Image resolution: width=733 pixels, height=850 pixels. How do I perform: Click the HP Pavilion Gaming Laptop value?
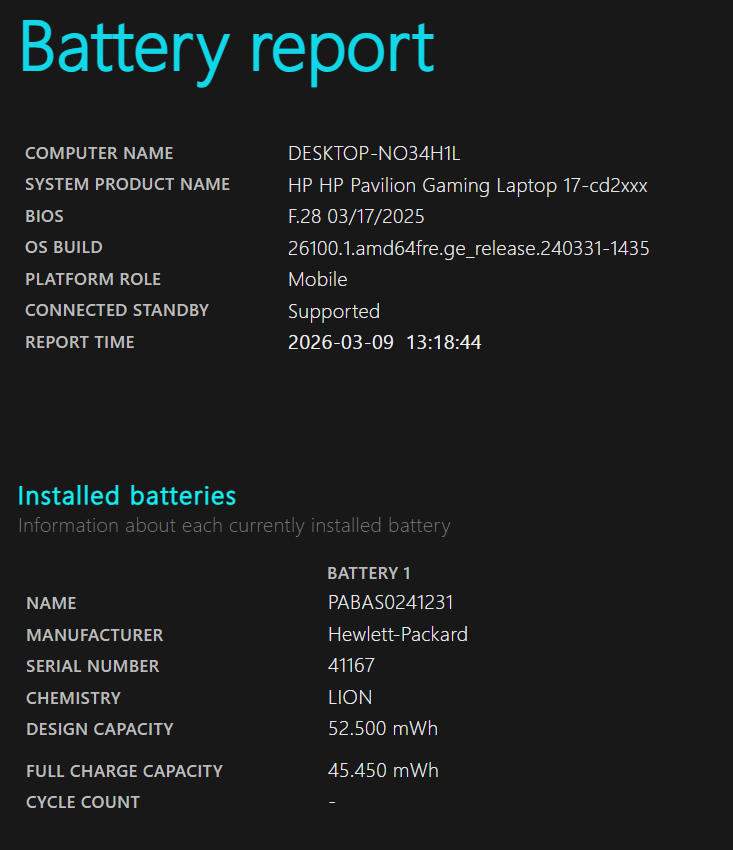tap(468, 185)
